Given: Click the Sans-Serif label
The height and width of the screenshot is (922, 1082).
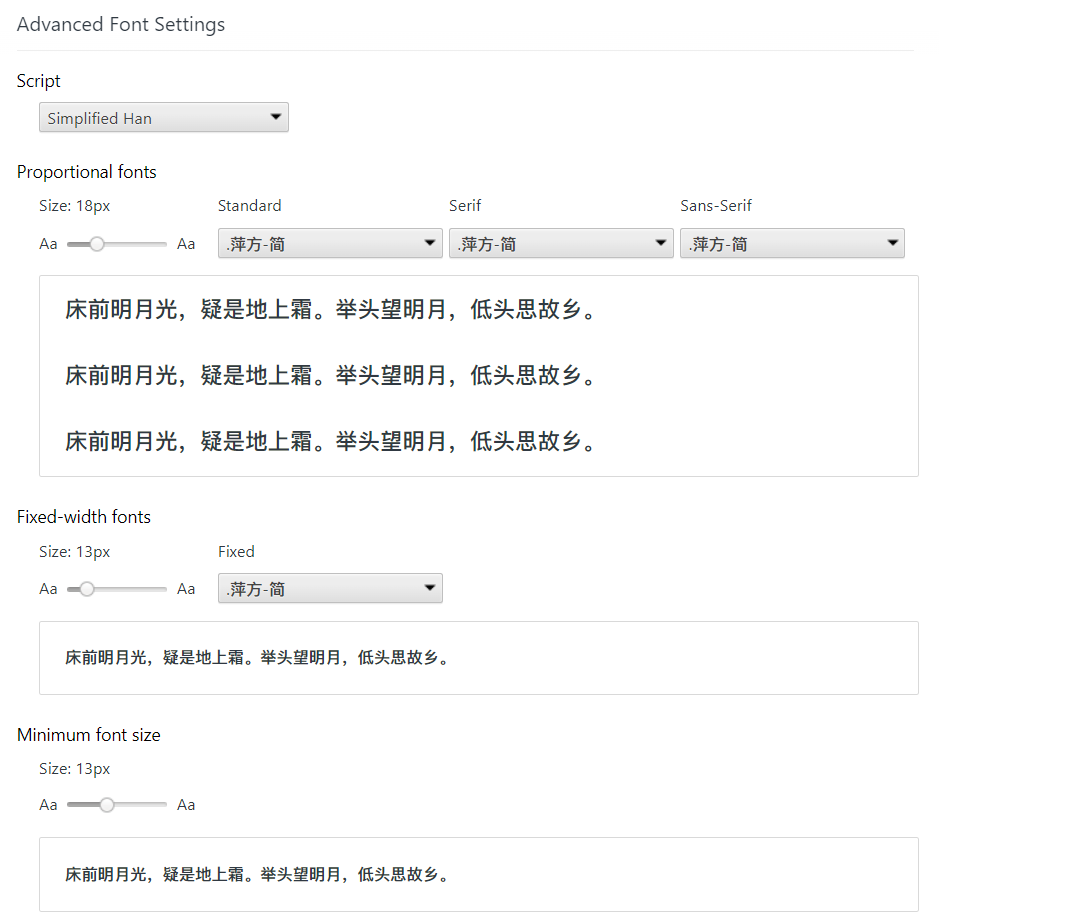Looking at the screenshot, I should coord(716,206).
